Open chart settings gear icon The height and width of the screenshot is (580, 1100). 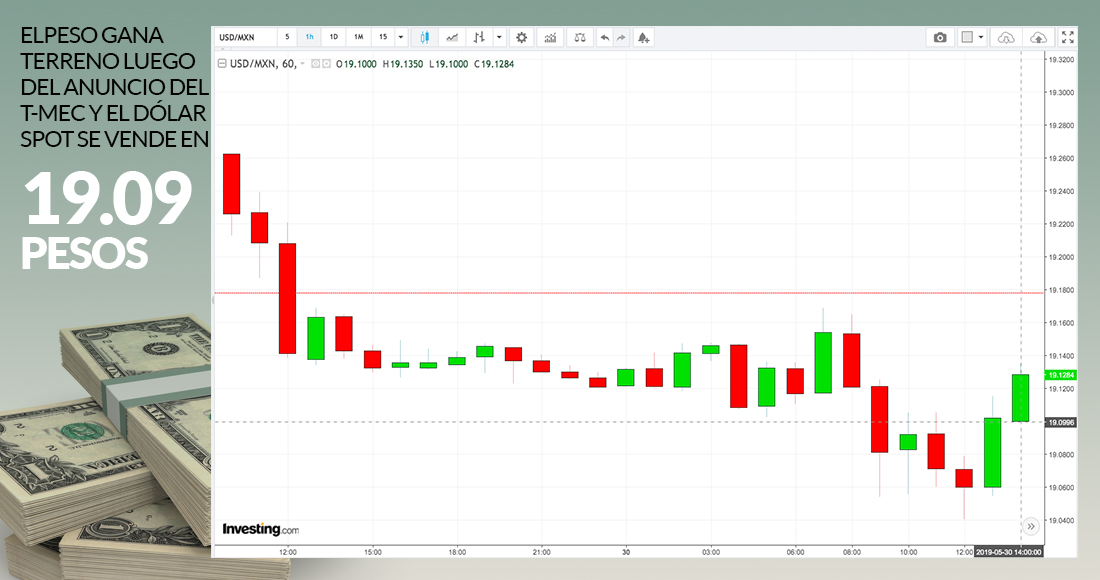coord(521,37)
